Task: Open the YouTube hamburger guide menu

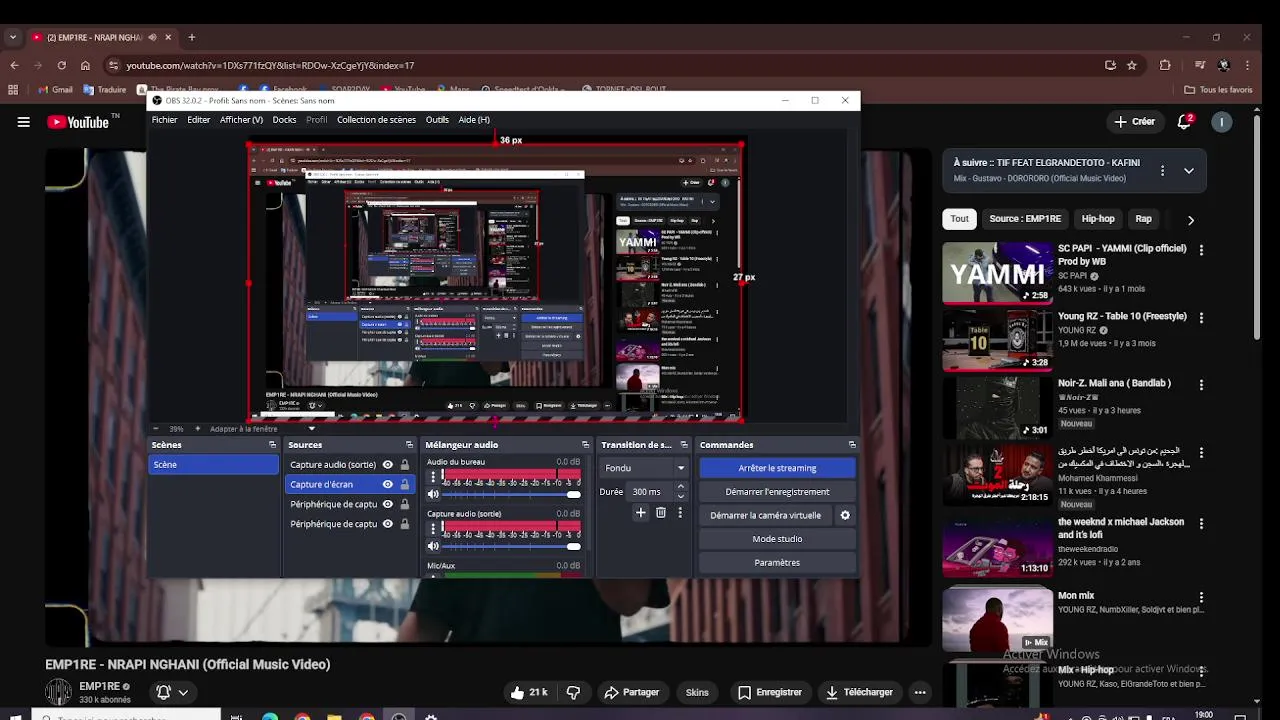Action: coord(23,122)
